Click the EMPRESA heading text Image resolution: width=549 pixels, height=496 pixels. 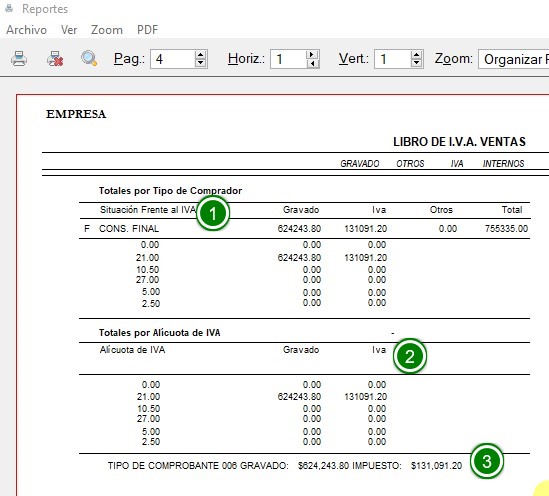[x=76, y=114]
